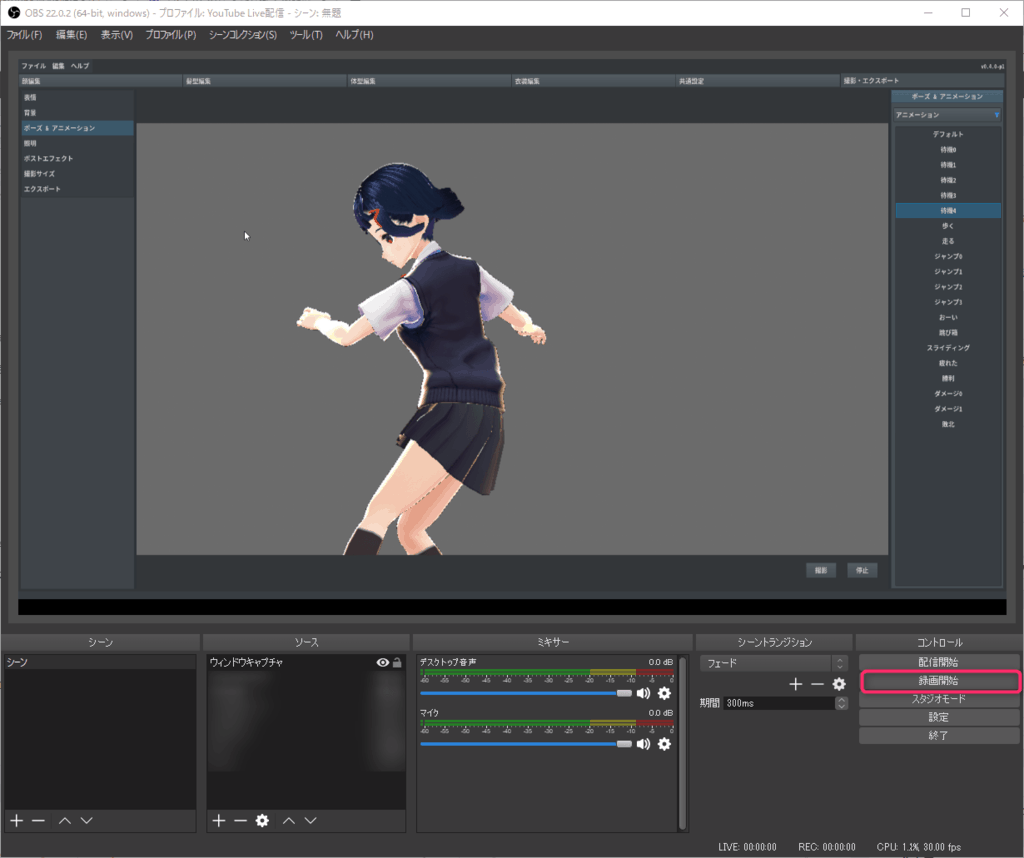Move the scene up in the Scenes list
Viewport: 1024px width, 858px height.
click(x=65, y=820)
